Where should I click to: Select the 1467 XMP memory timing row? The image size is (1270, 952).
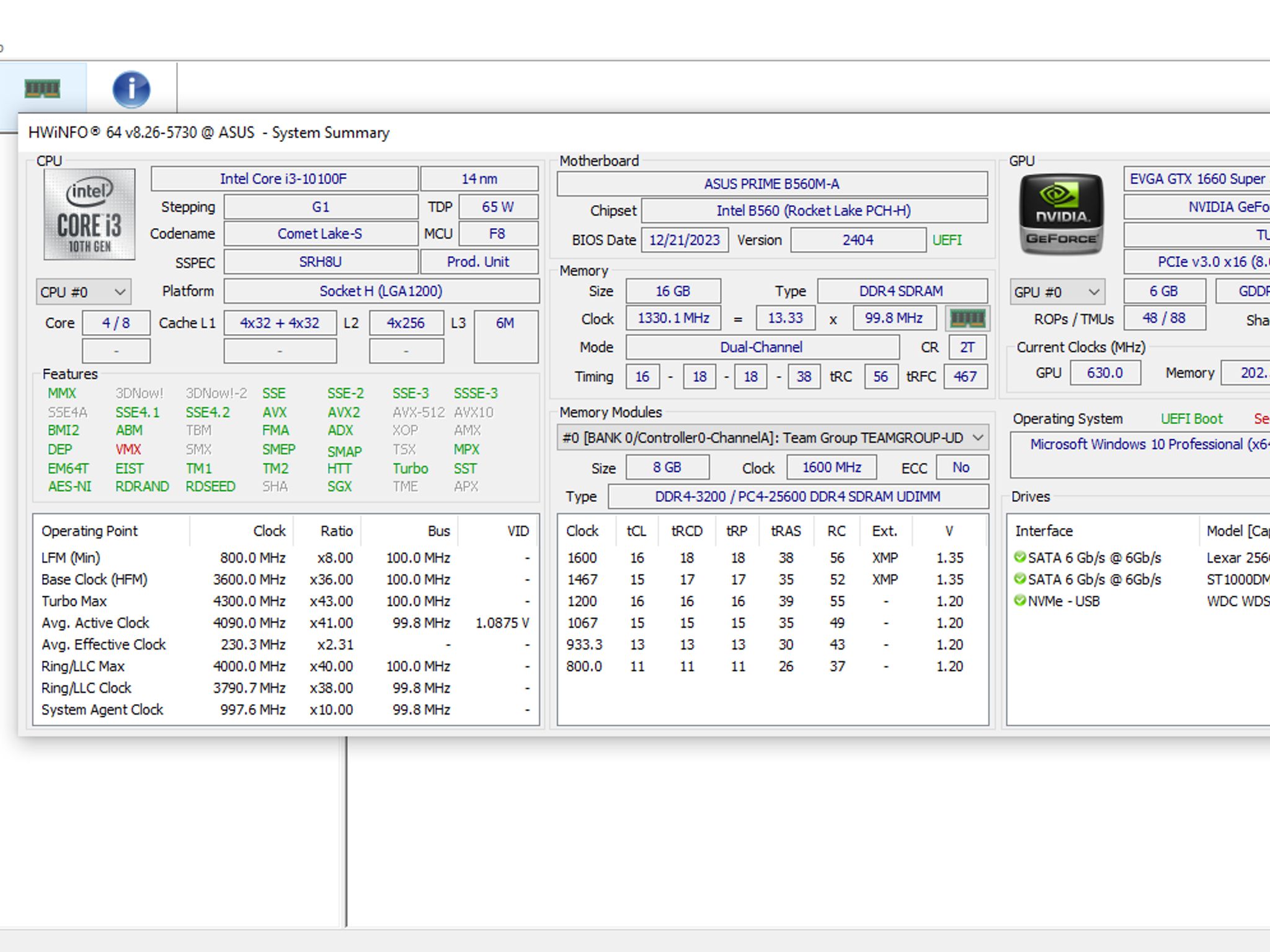[x=772, y=580]
